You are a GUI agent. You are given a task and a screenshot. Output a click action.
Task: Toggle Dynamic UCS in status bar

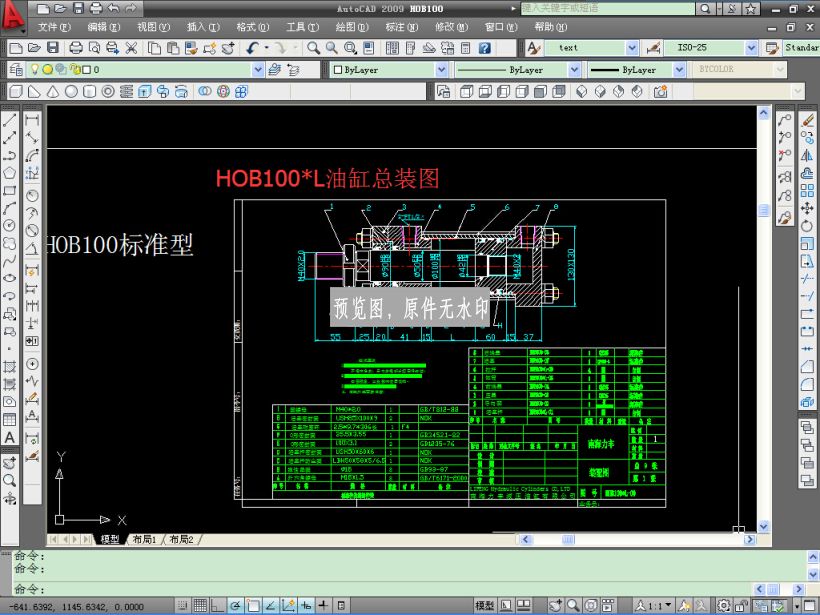click(289, 606)
